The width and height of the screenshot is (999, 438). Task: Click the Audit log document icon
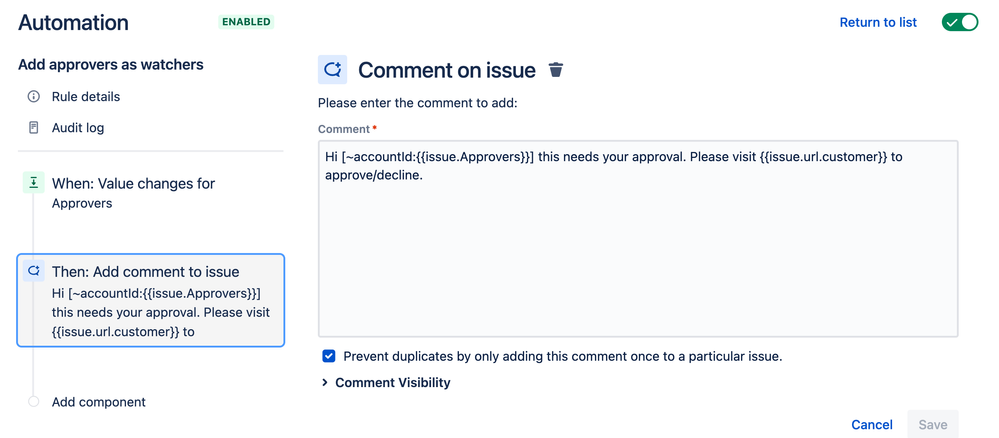(x=34, y=128)
